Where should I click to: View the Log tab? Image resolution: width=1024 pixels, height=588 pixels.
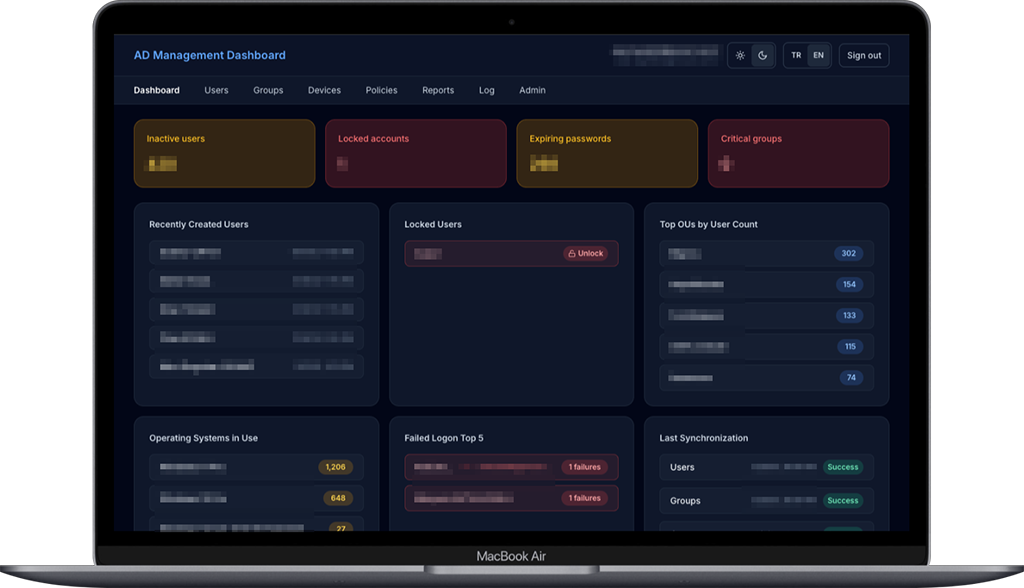[x=486, y=90]
